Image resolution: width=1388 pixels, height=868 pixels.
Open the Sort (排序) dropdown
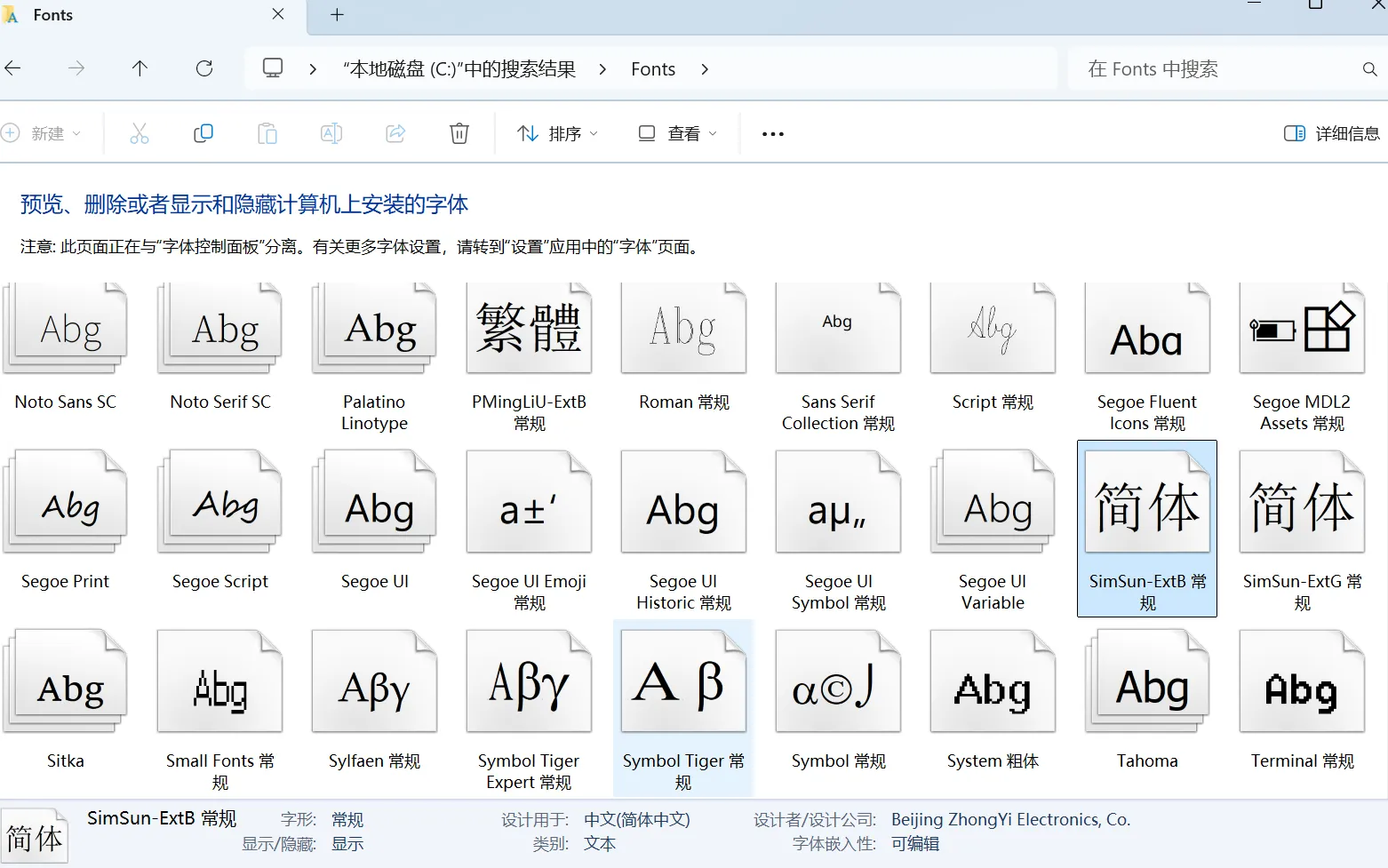pyautogui.click(x=557, y=133)
